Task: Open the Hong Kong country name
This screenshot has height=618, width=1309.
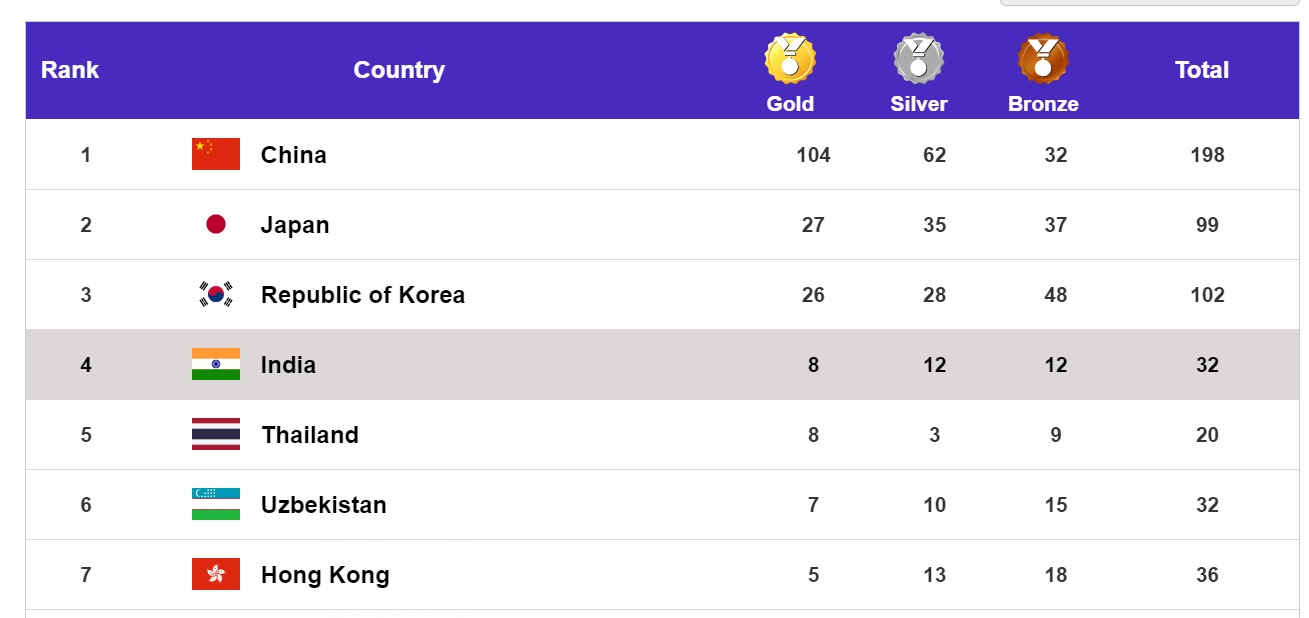Action: (325, 575)
